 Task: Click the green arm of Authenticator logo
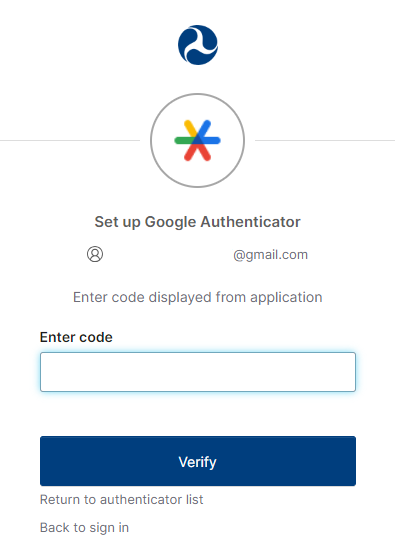pyautogui.click(x=183, y=140)
